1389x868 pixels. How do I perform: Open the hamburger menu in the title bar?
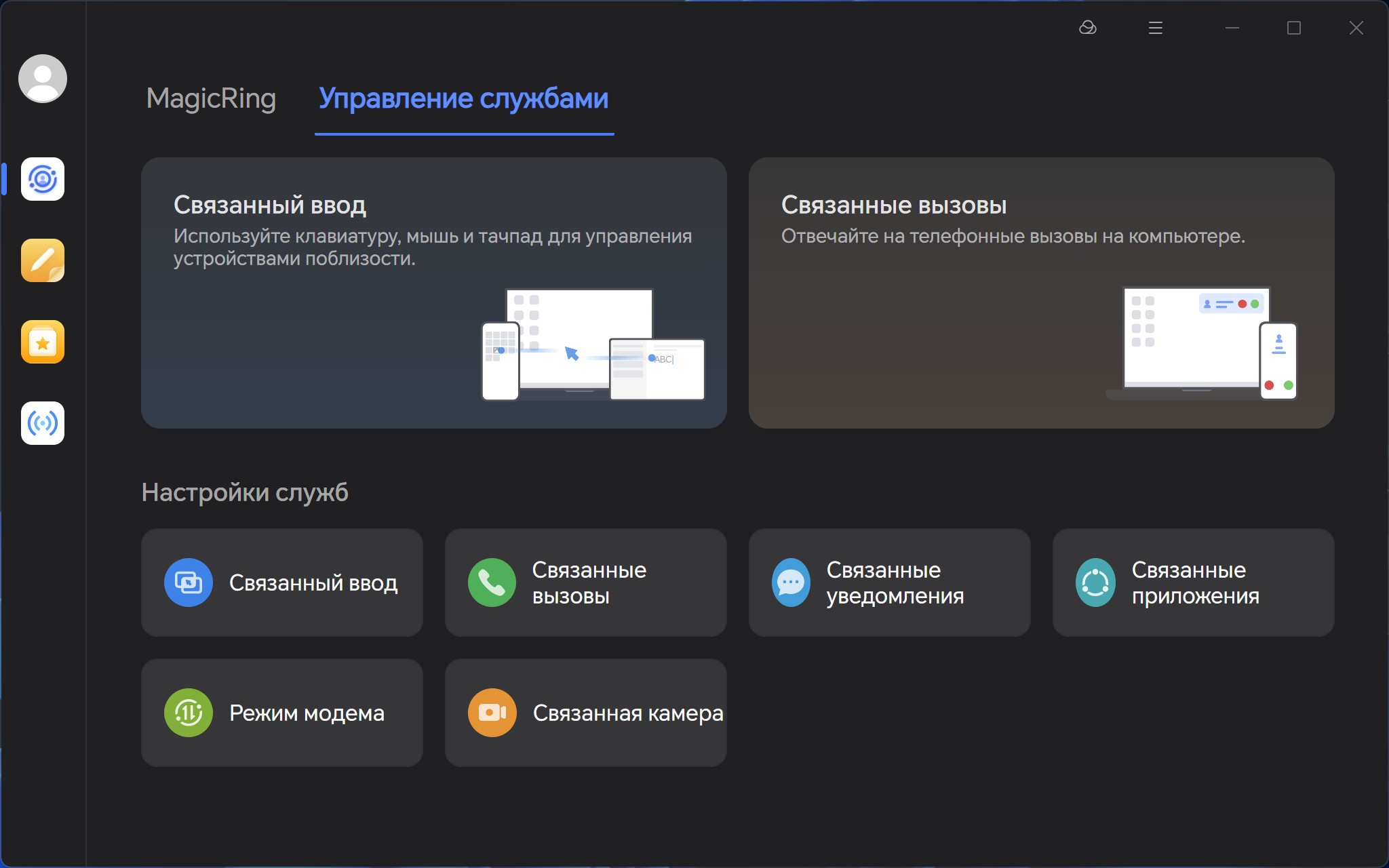pyautogui.click(x=1156, y=28)
